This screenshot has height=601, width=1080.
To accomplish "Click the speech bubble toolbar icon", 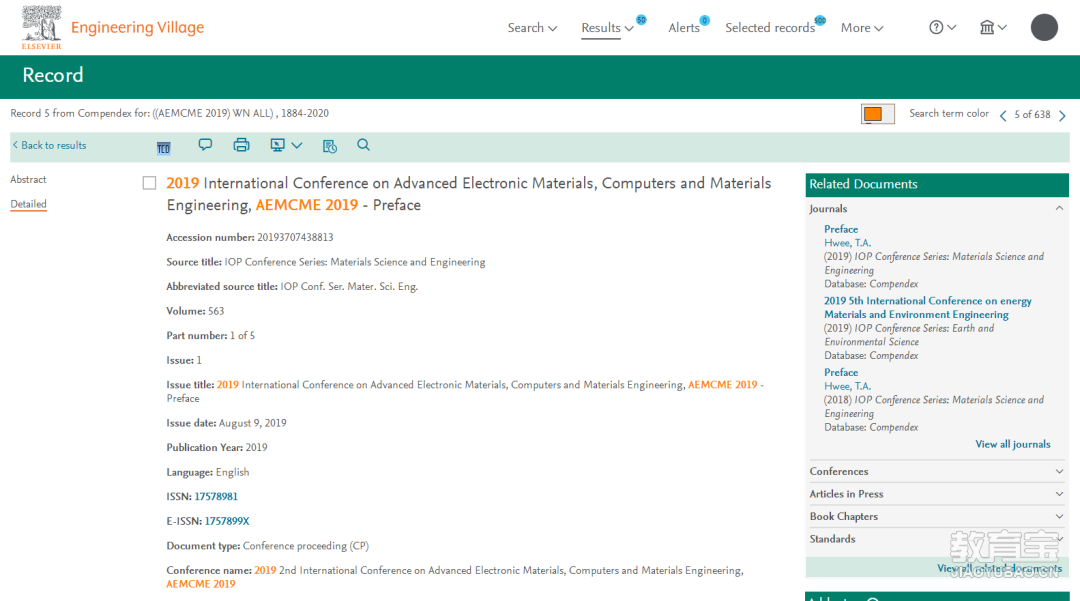I will [205, 145].
